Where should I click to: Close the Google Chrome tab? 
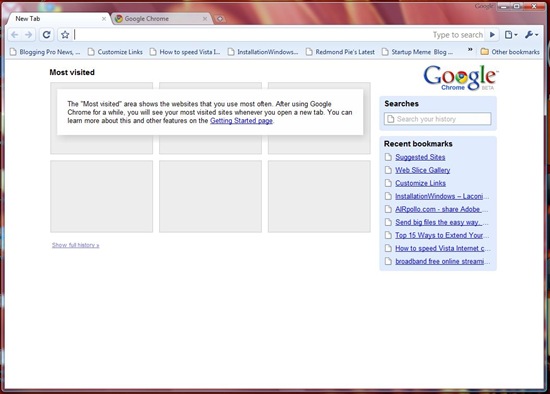click(x=205, y=19)
